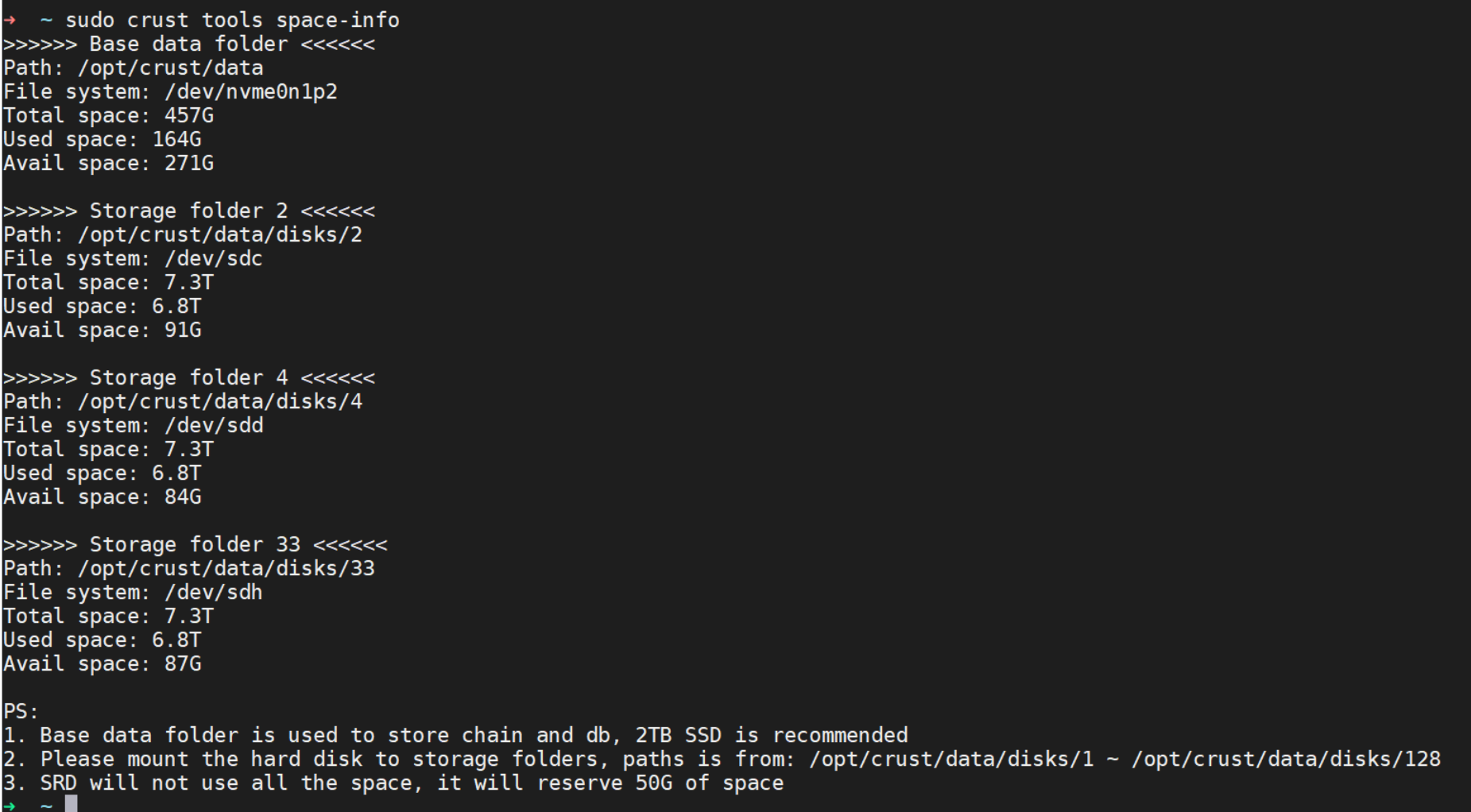Click path /opt/crust/data/disks/33

pos(226,568)
